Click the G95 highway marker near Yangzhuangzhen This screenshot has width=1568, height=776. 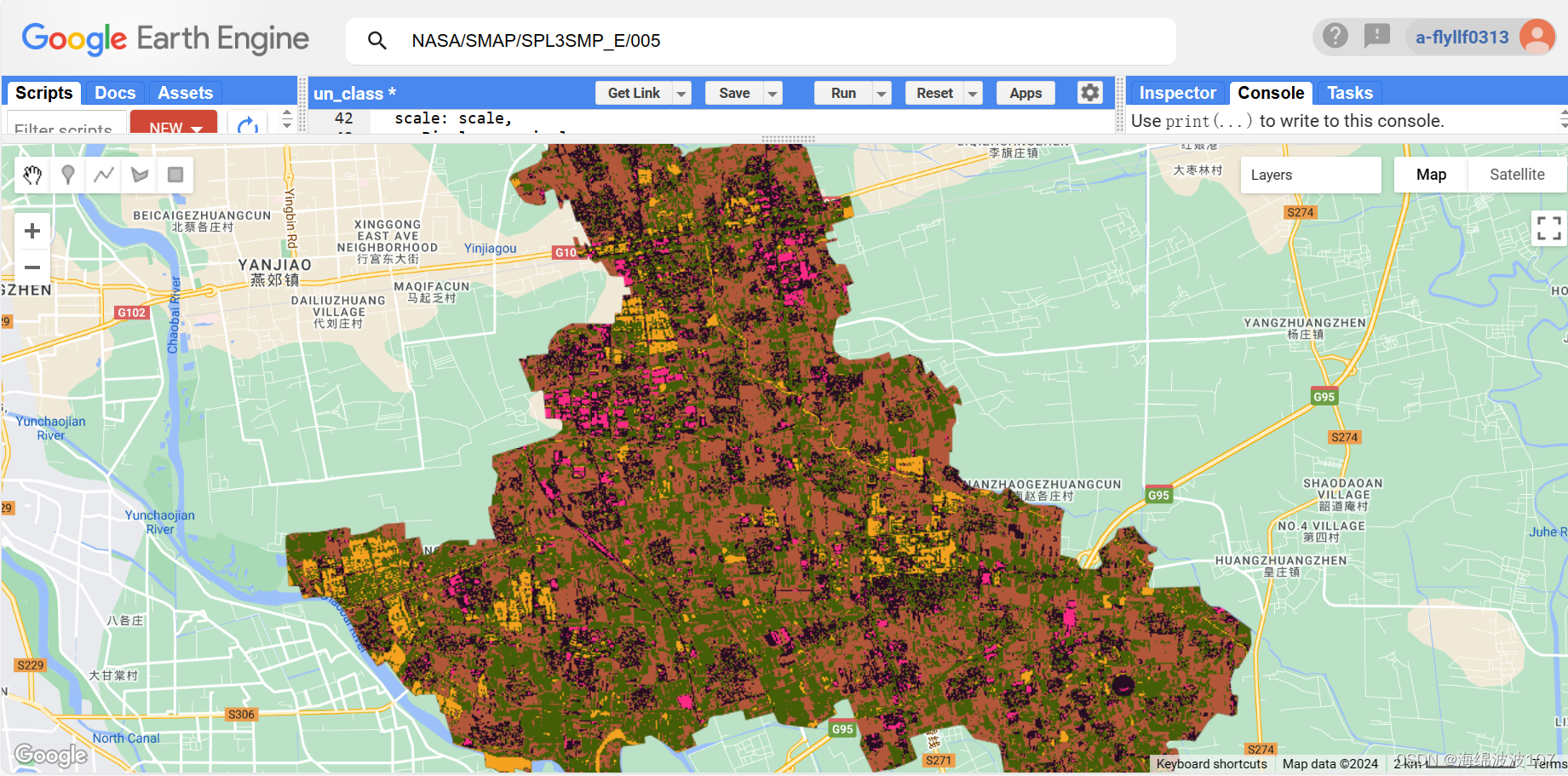(x=1324, y=396)
